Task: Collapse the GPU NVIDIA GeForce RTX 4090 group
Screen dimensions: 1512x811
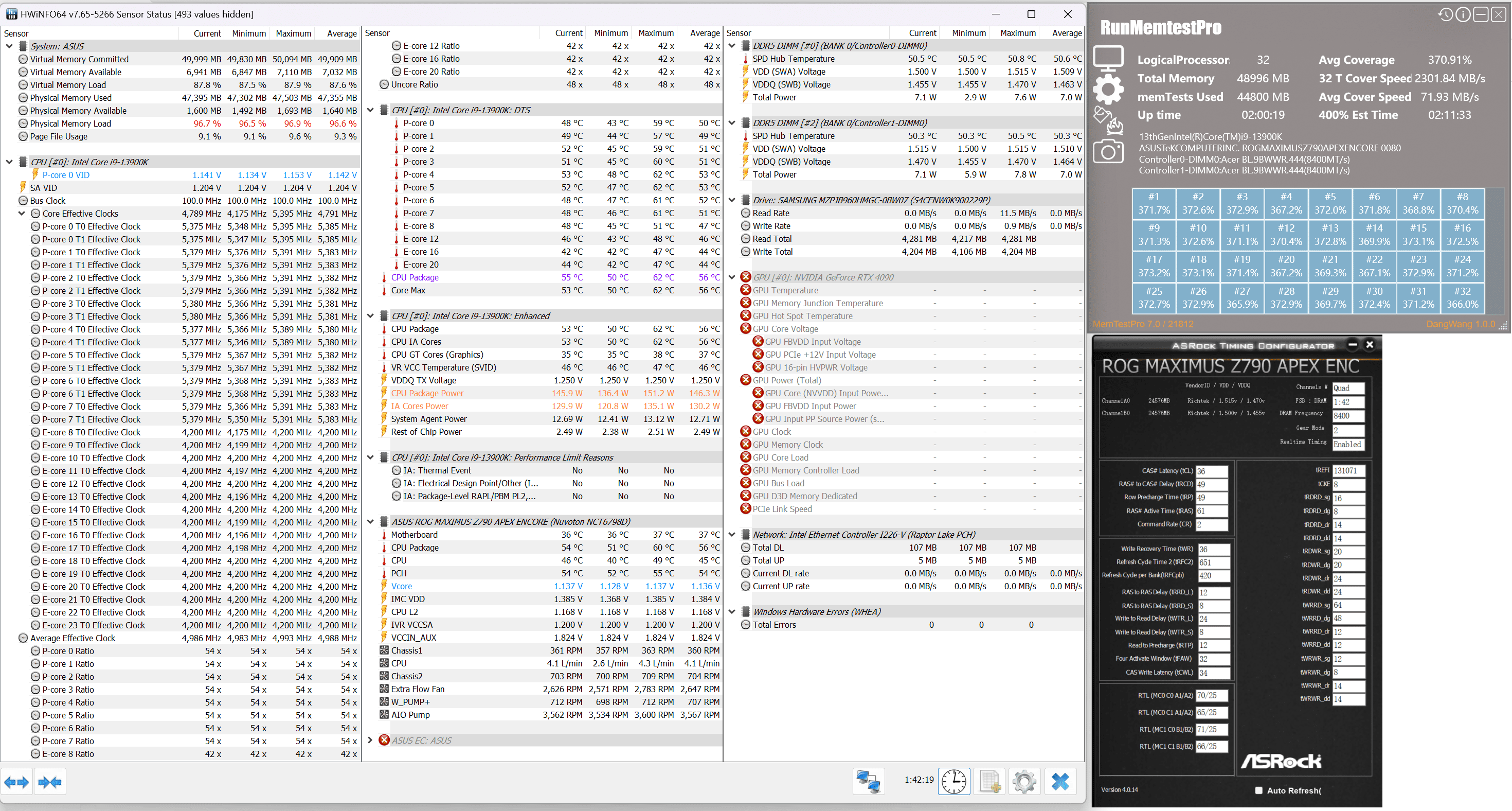Action: coord(732,277)
